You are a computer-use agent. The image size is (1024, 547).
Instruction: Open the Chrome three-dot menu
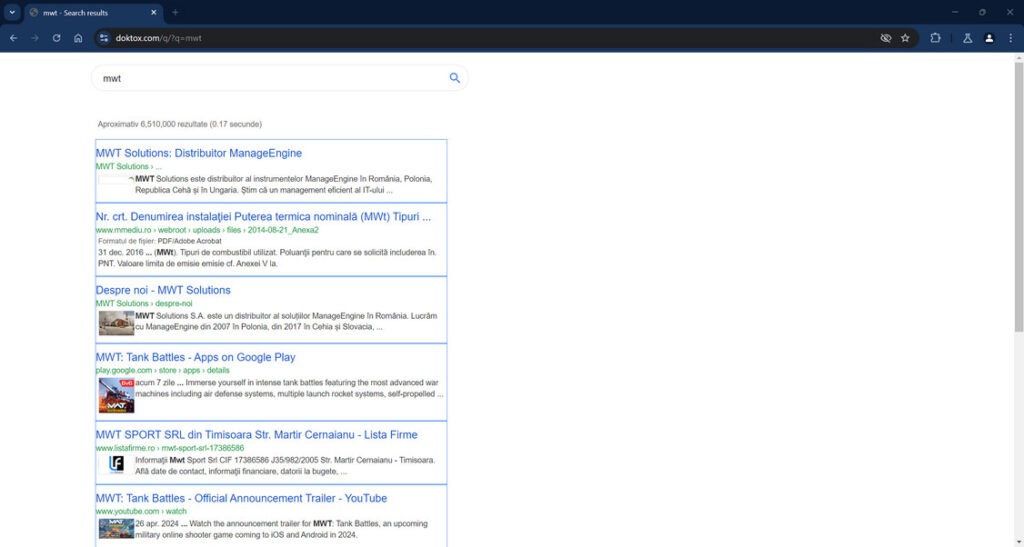[x=1010, y=39]
